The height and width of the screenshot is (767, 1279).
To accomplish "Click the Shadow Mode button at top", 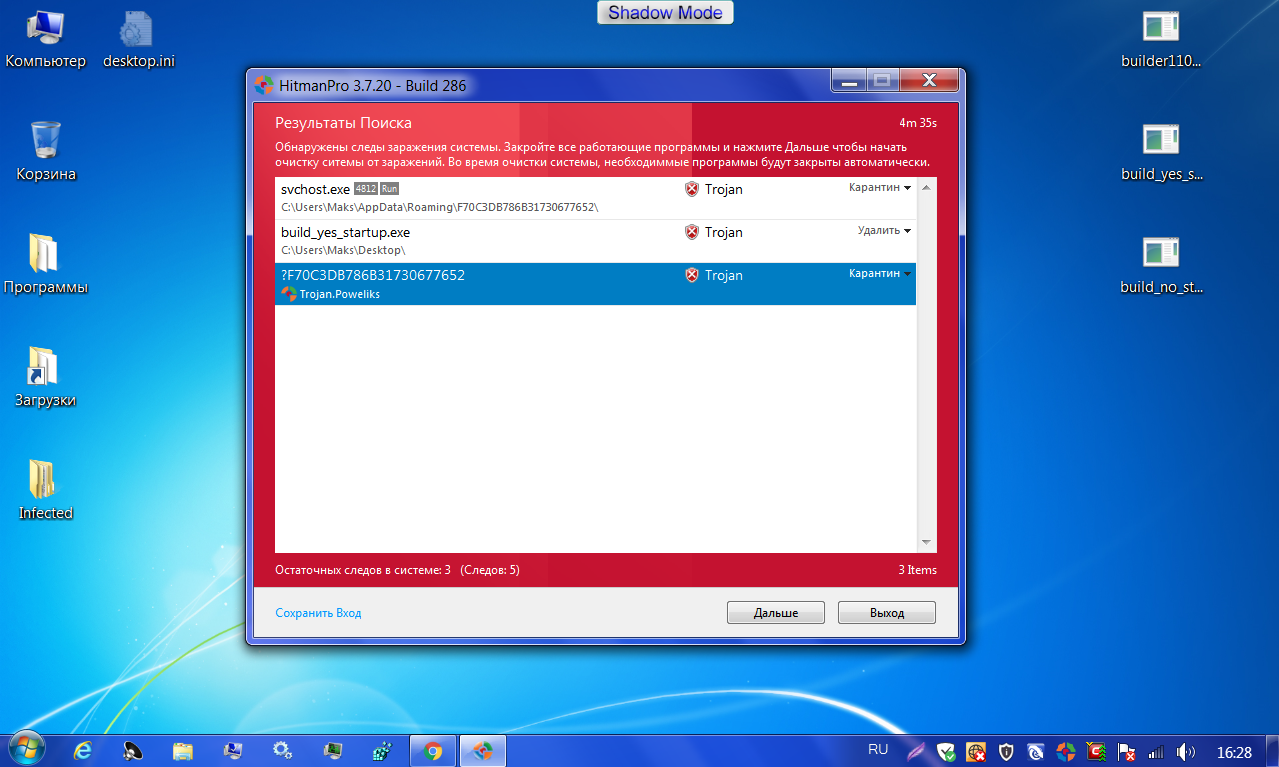I will [x=666, y=13].
